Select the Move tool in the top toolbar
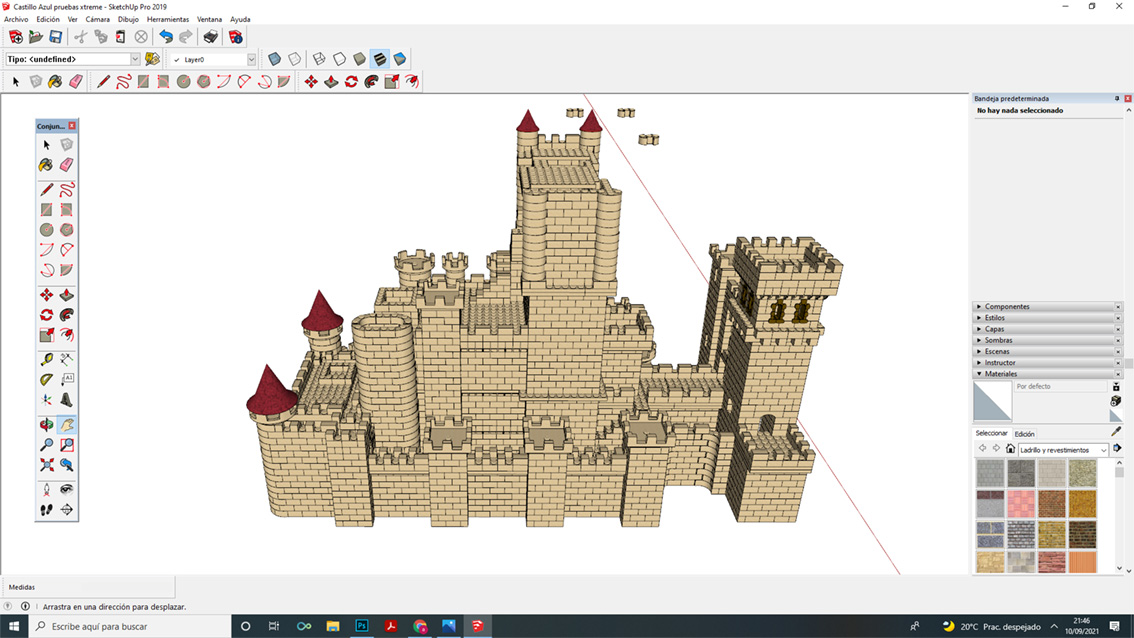1134x638 pixels. [311, 82]
